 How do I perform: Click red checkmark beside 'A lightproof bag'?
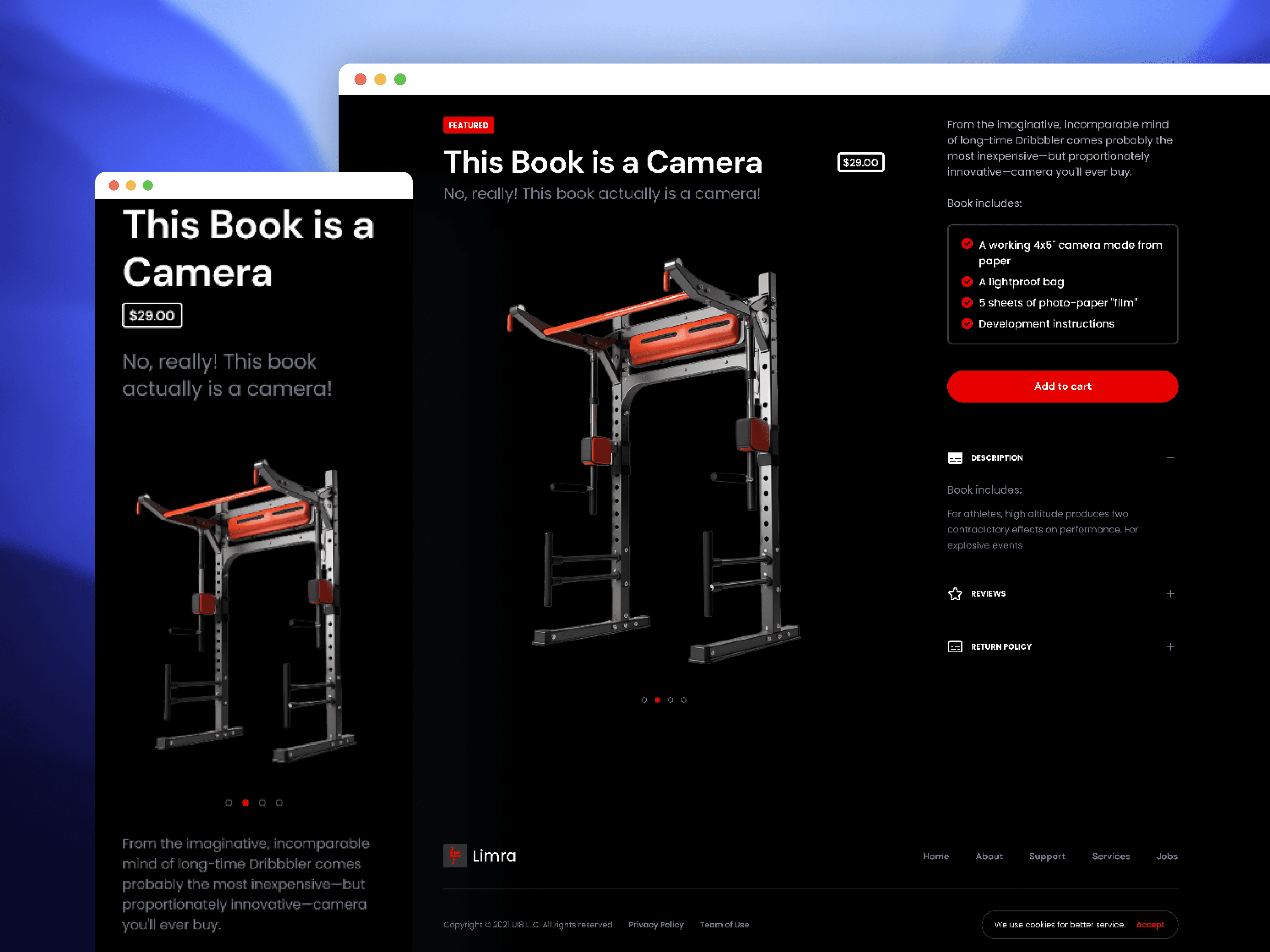click(967, 282)
